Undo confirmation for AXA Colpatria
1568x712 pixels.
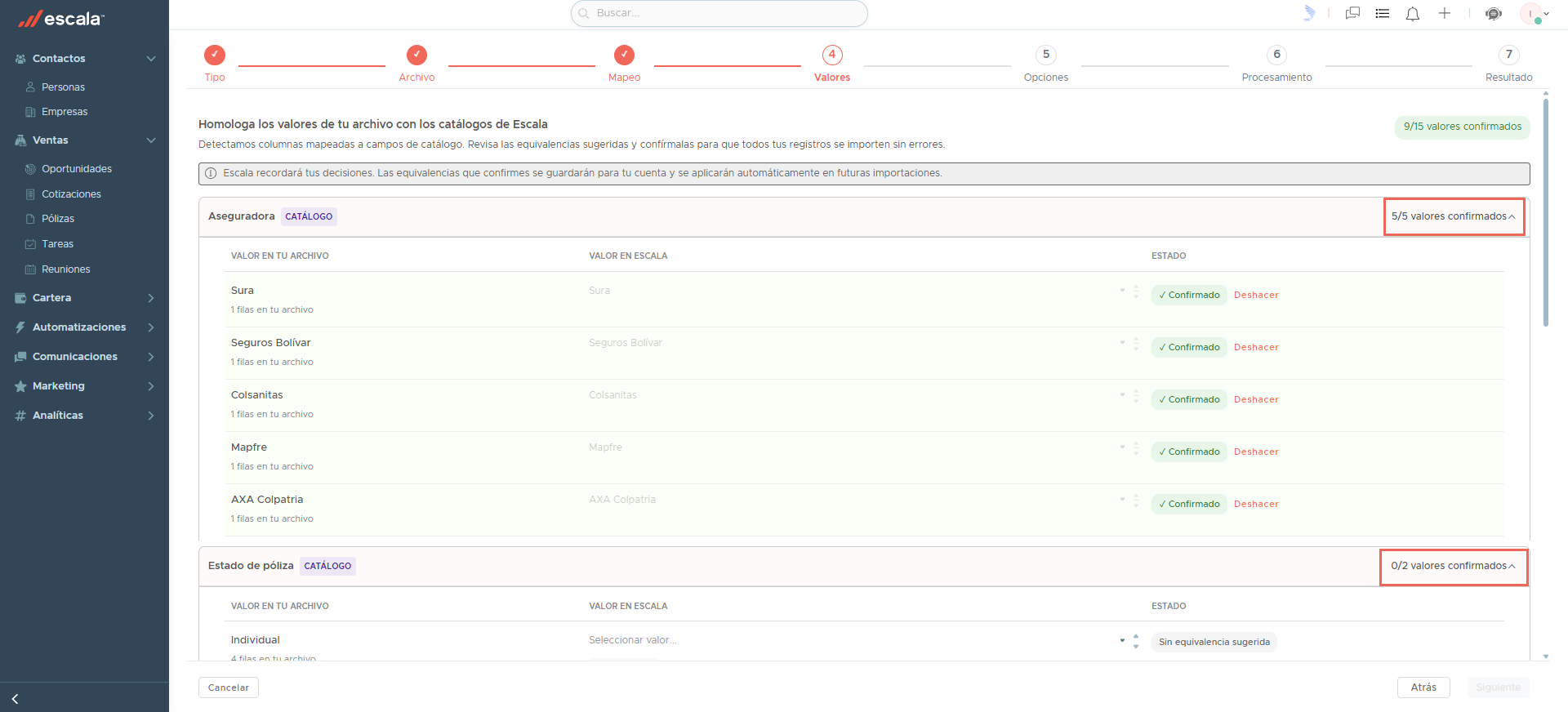(x=1256, y=504)
